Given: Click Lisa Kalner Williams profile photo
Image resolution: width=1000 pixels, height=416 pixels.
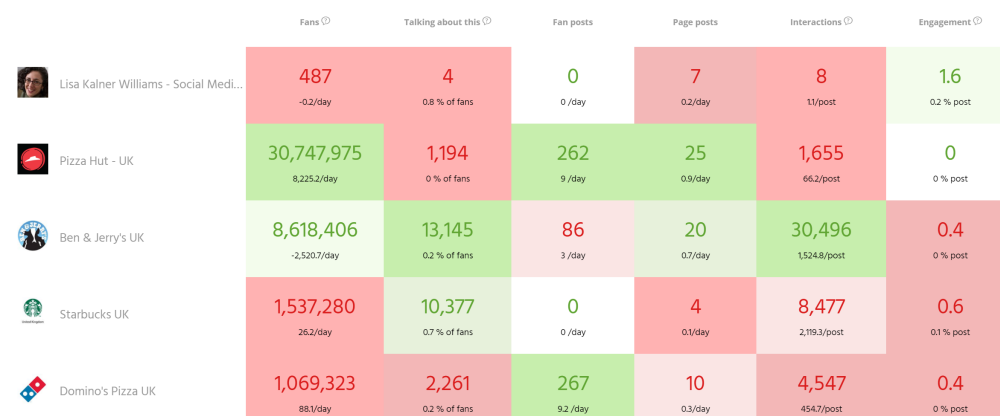Looking at the screenshot, I should pos(33,82).
